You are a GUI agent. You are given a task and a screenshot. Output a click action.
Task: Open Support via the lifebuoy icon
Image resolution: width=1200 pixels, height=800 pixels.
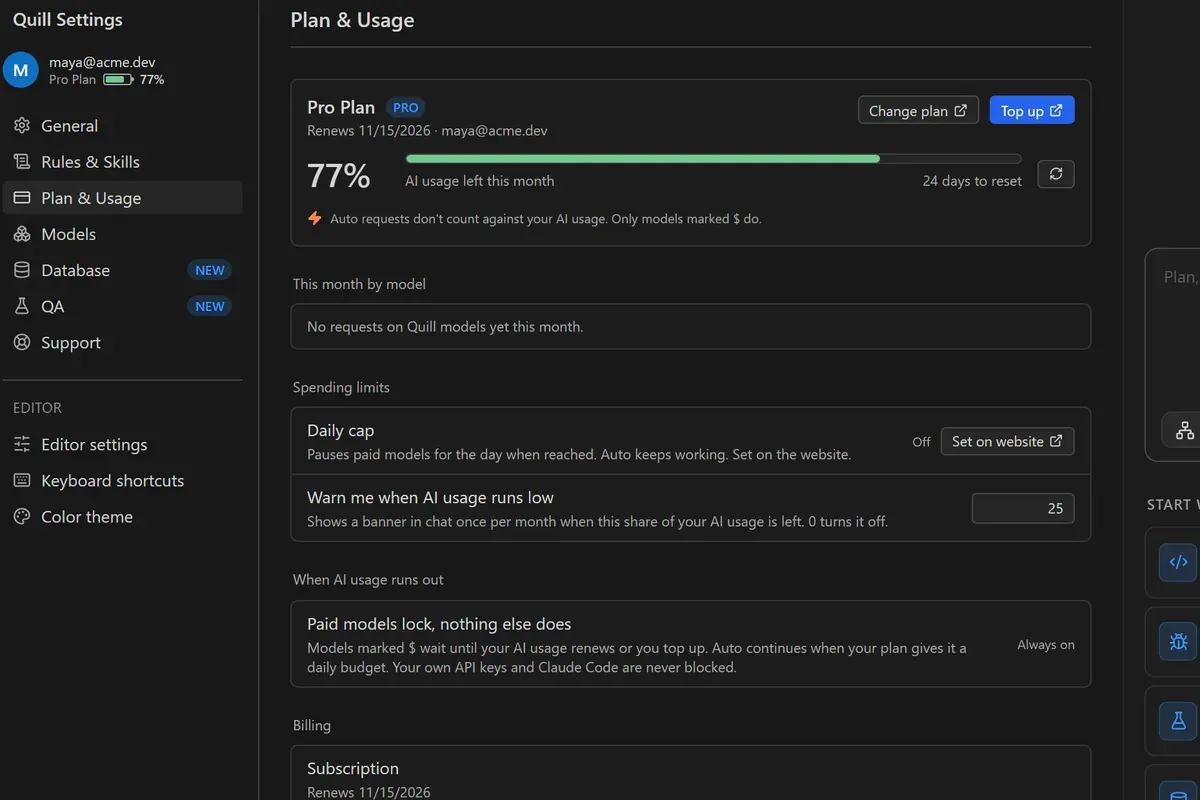coord(22,342)
